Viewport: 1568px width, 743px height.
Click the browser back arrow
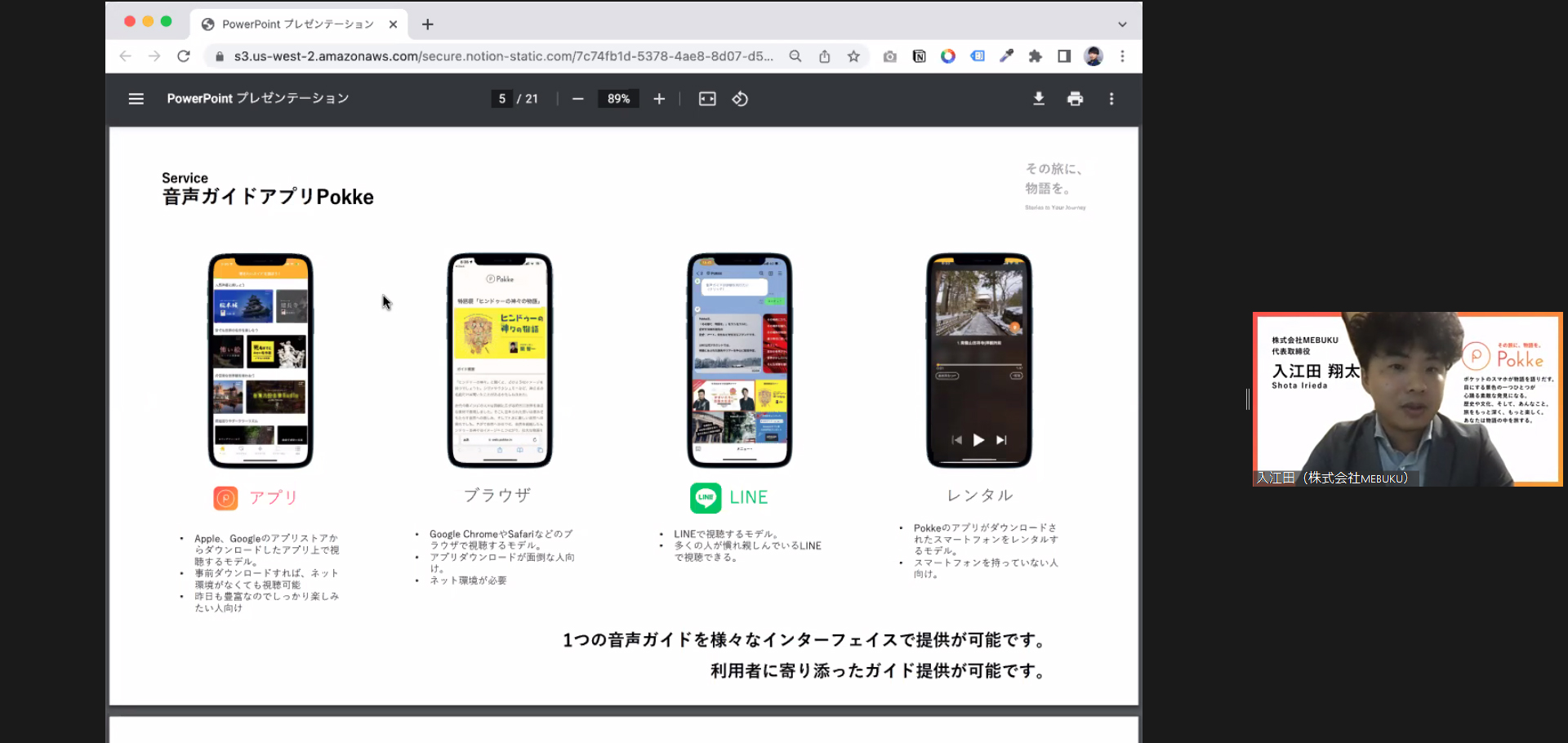pyautogui.click(x=125, y=56)
